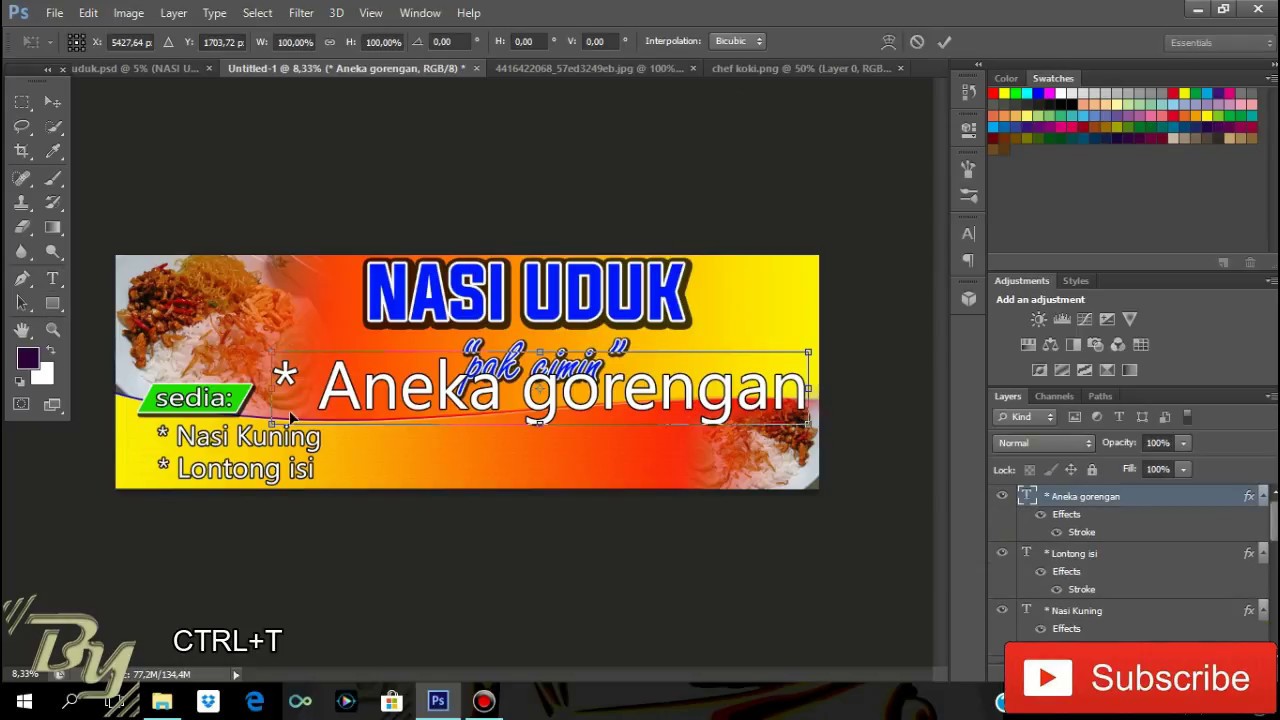Collapse effects list of Nasi Kuning layer
The width and height of the screenshot is (1280, 720).
pyautogui.click(x=1263, y=610)
